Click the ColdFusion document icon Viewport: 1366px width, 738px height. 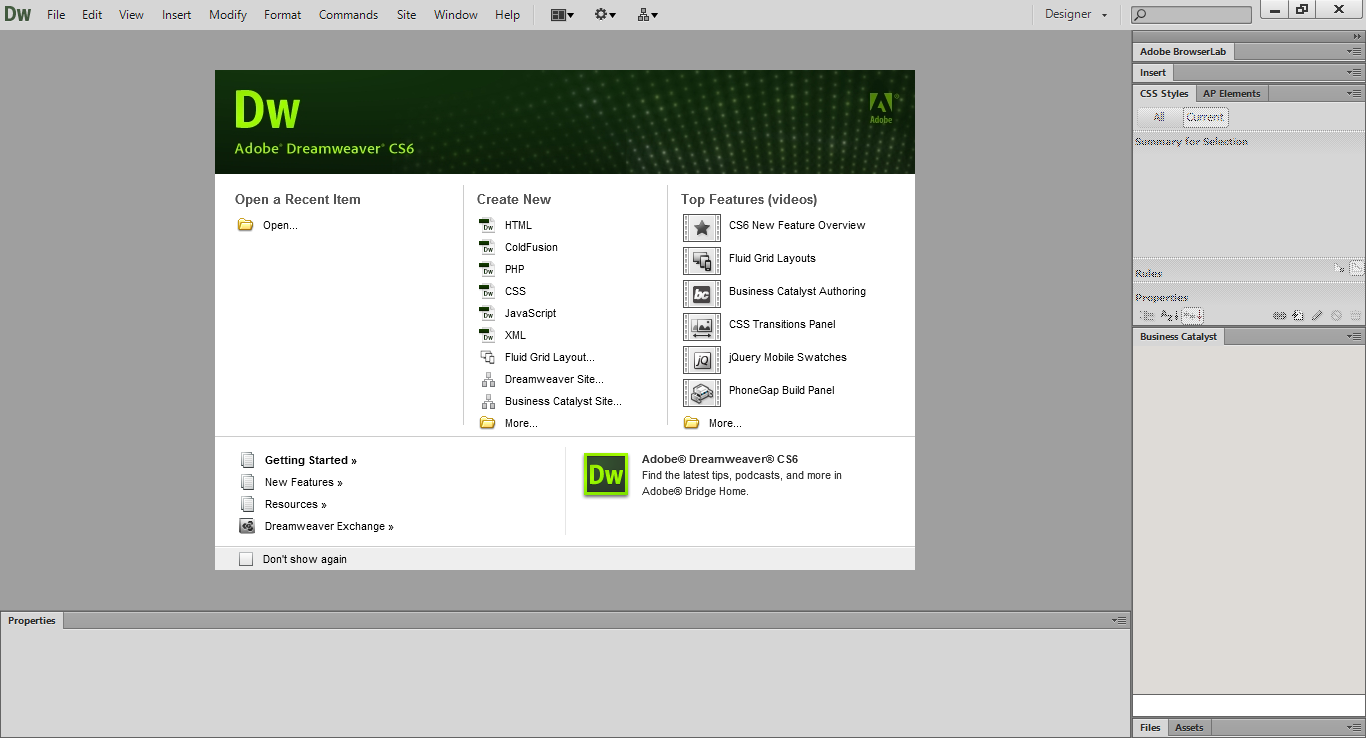click(x=487, y=247)
